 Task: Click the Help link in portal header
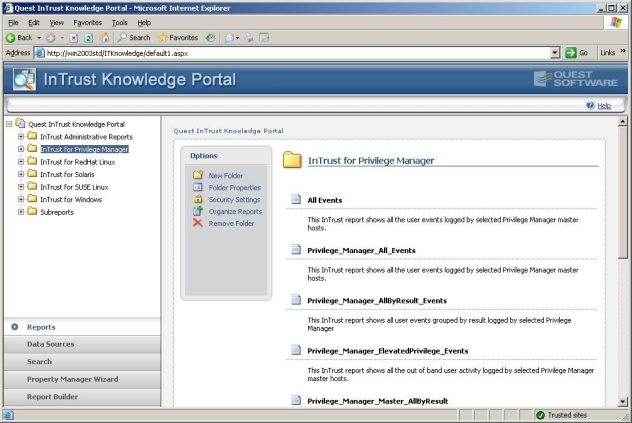click(604, 106)
